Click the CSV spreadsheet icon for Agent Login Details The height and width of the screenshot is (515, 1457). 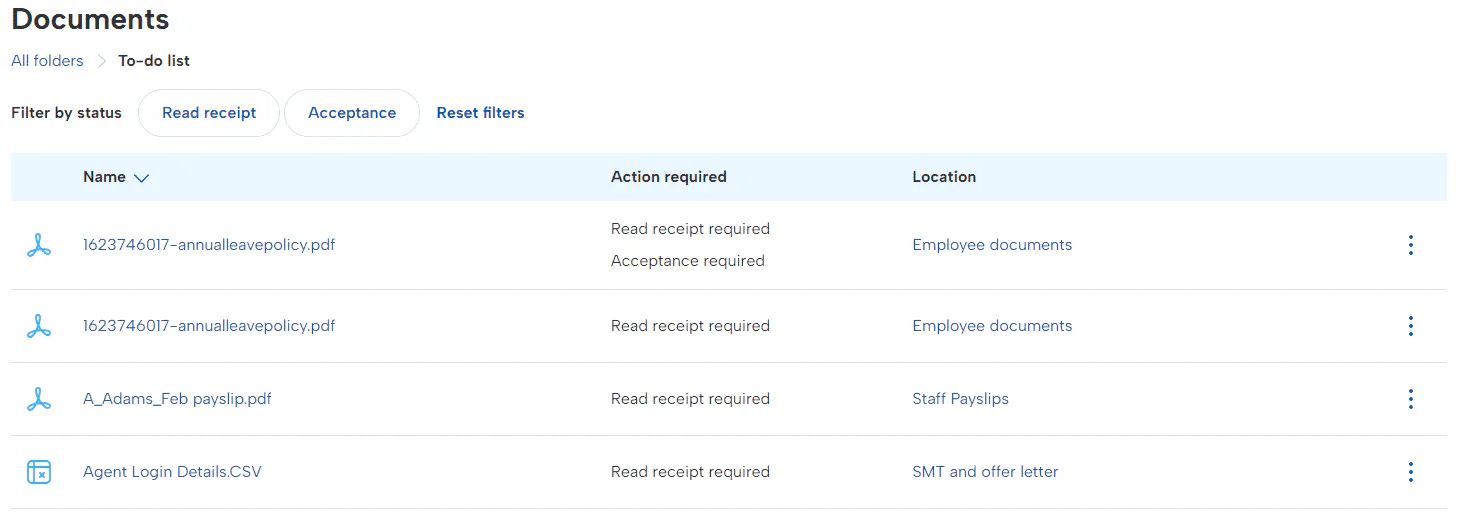click(39, 472)
